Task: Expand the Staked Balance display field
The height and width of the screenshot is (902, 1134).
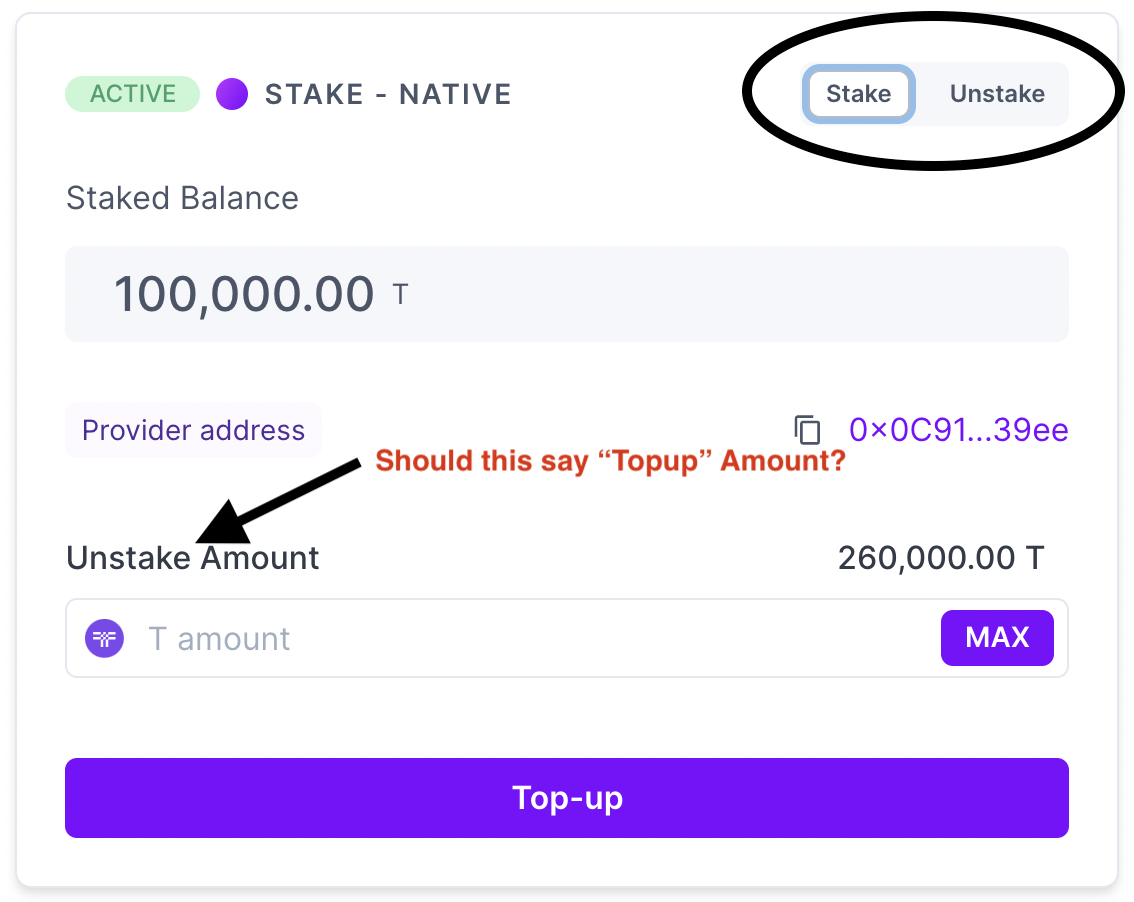Action: (567, 292)
